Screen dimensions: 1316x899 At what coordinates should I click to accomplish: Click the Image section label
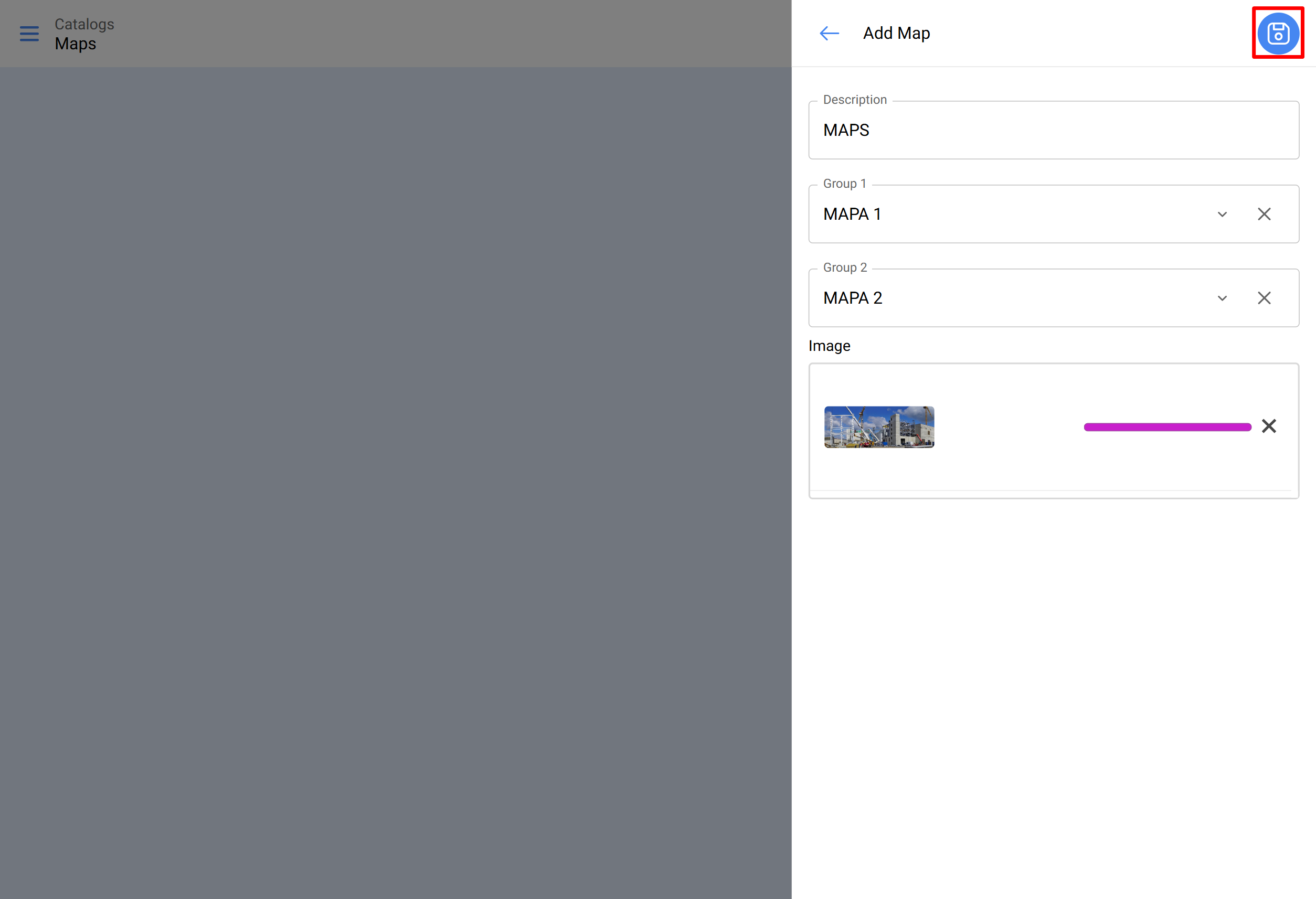829,346
